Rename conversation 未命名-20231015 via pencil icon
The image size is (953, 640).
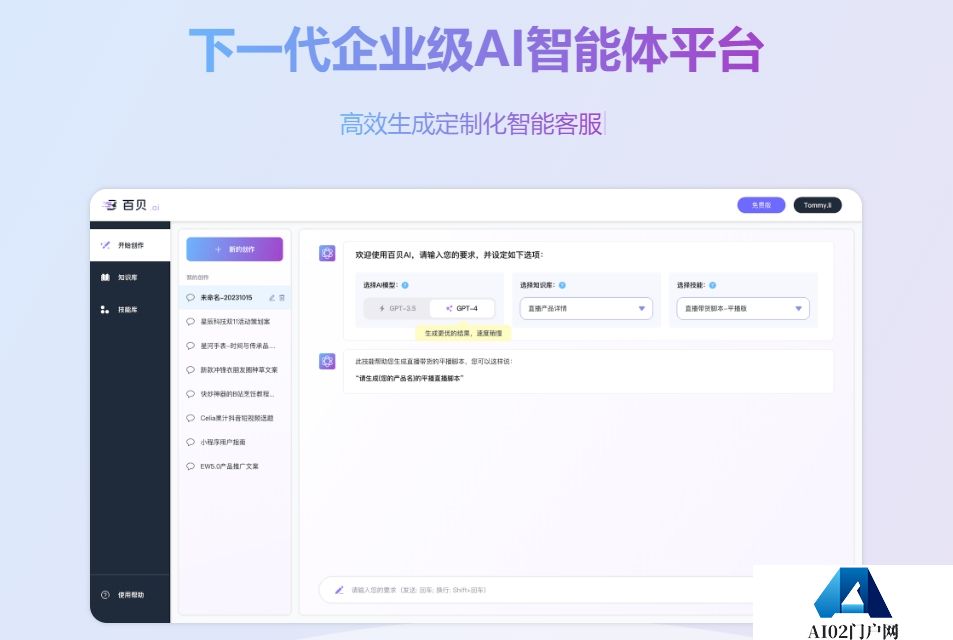tap(272, 298)
